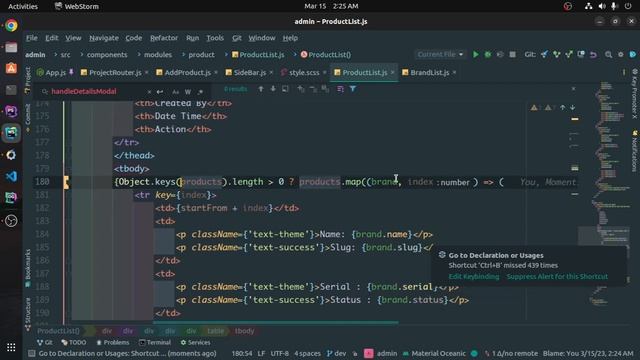The image size is (640, 360).
Task: Open Material Oceanic theme switcher
Action: point(434,353)
